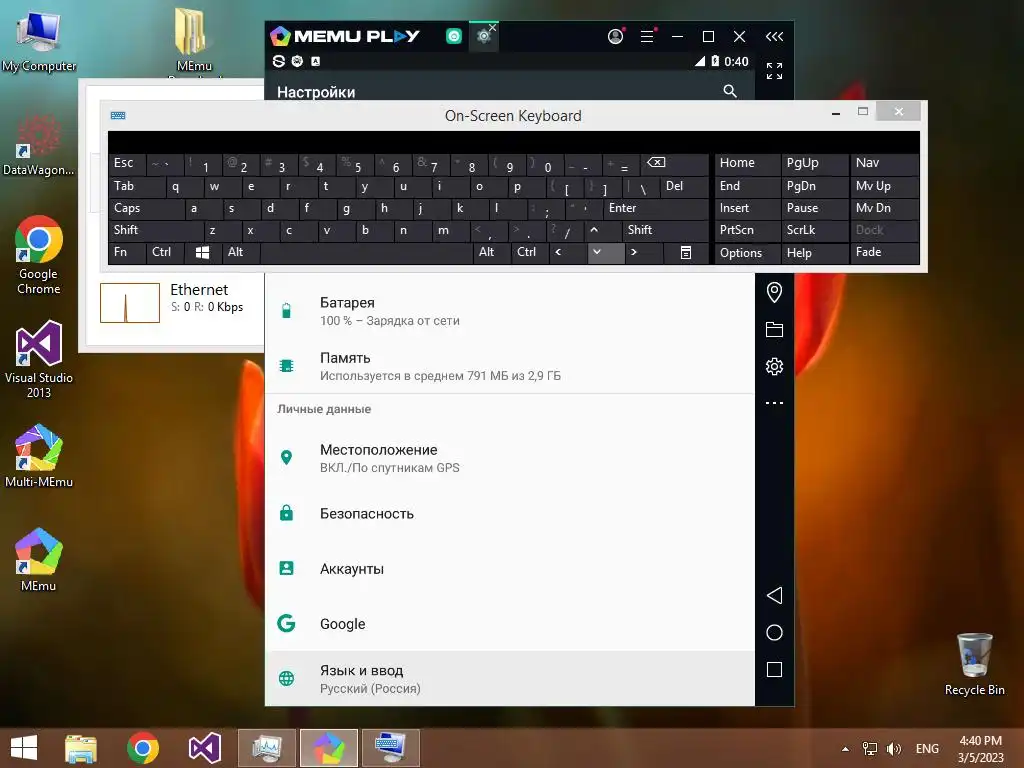Click the PrtScn key on keyboard
1024x768 pixels.
pyautogui.click(x=747, y=230)
